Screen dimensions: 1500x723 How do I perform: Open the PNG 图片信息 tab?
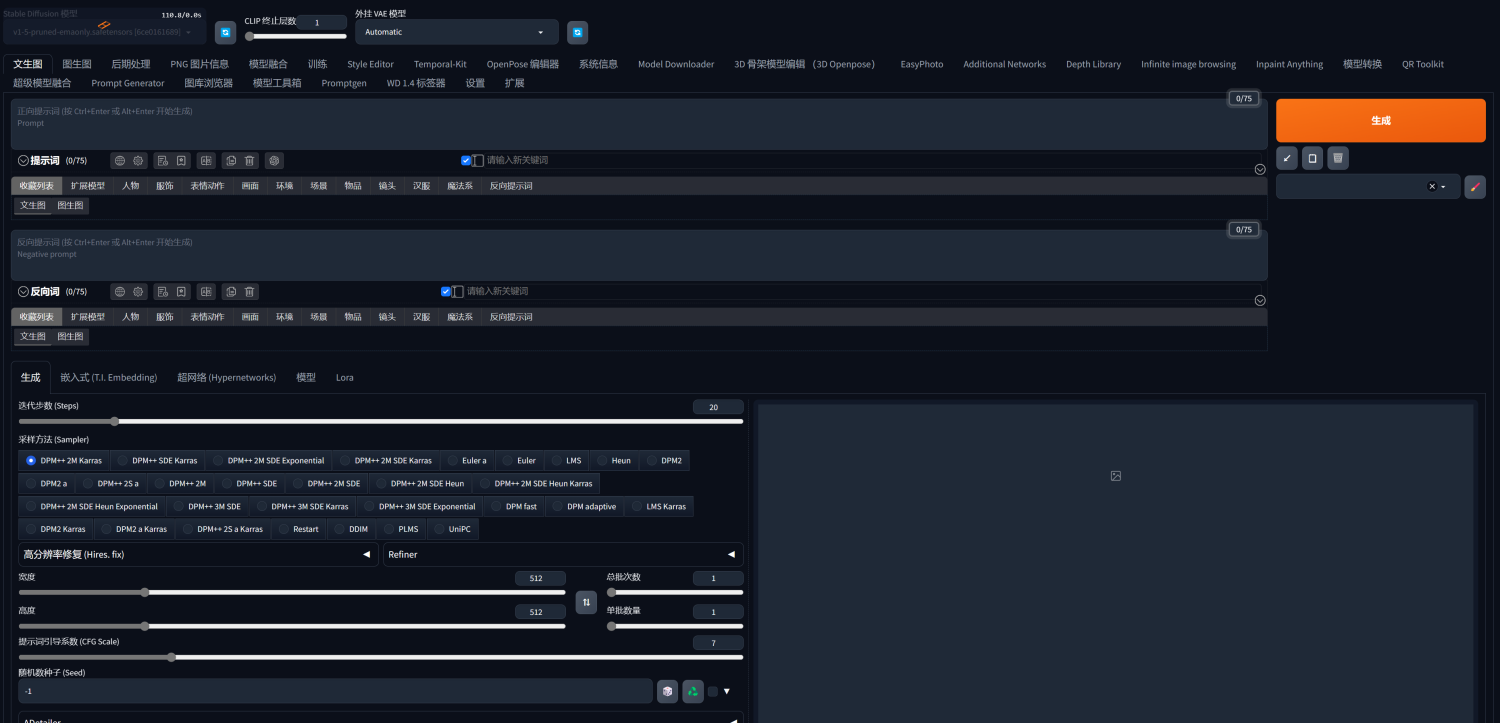(x=199, y=64)
